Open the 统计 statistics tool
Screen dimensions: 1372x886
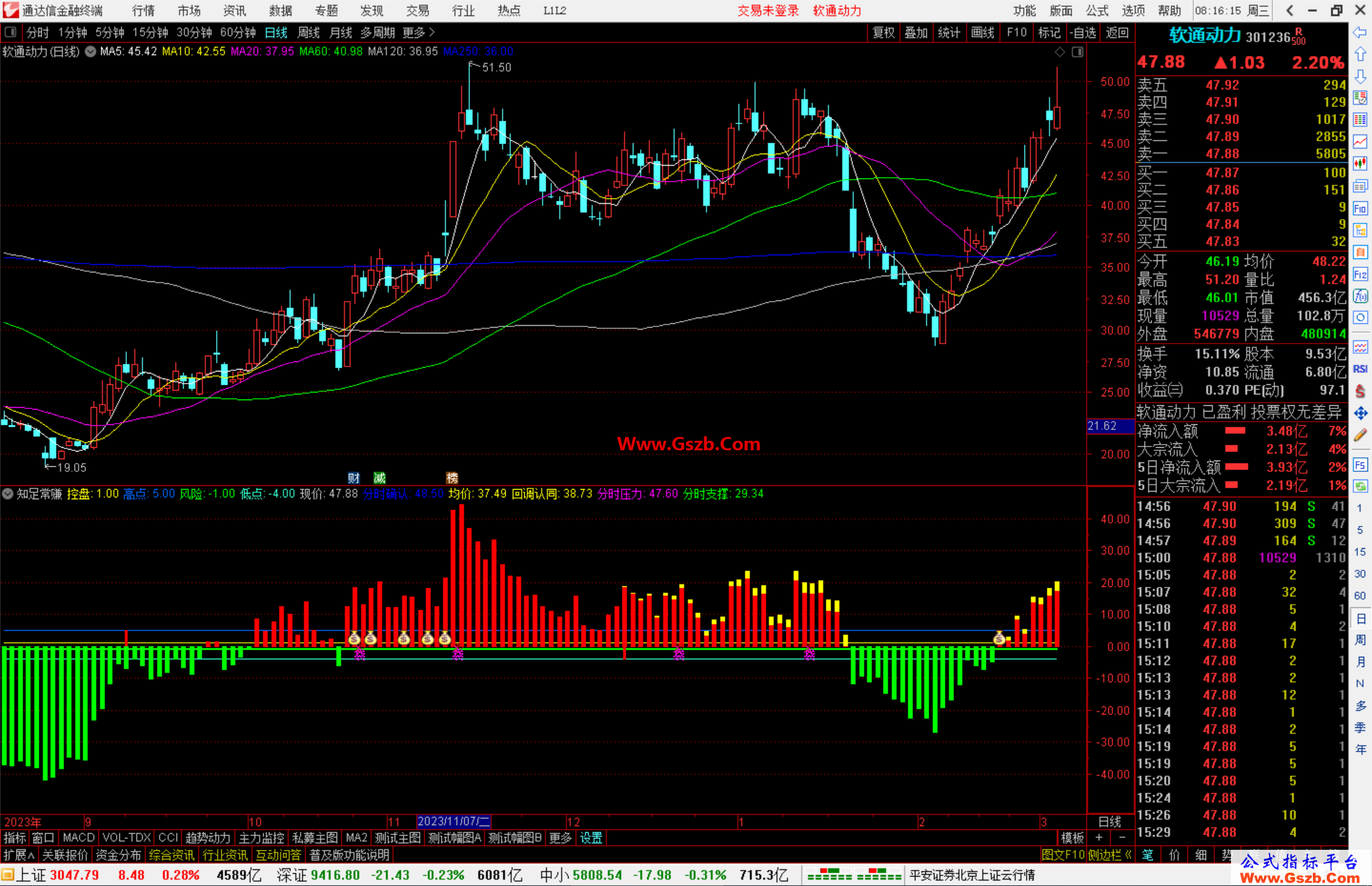pyautogui.click(x=949, y=32)
